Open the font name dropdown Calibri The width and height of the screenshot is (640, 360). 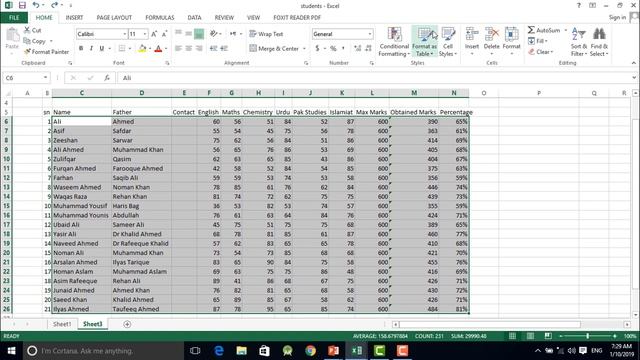tap(124, 34)
